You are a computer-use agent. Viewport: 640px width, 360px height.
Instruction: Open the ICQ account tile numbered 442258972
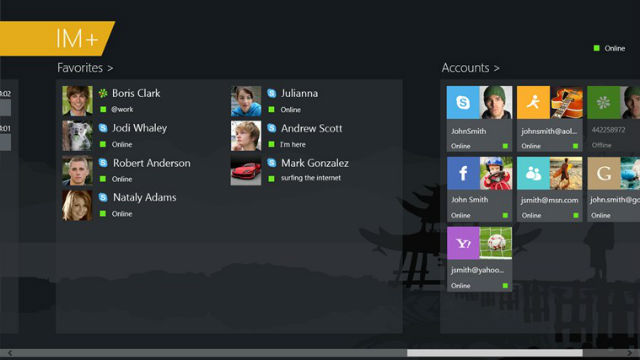click(613, 119)
